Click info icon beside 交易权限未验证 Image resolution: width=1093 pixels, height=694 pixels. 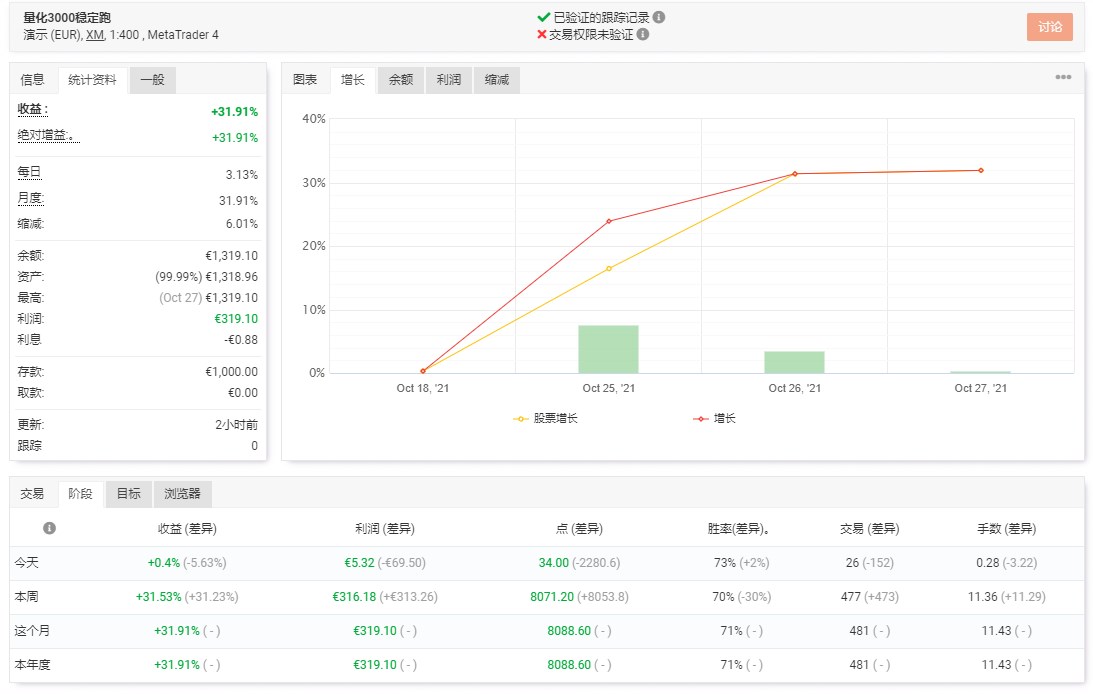pos(643,34)
